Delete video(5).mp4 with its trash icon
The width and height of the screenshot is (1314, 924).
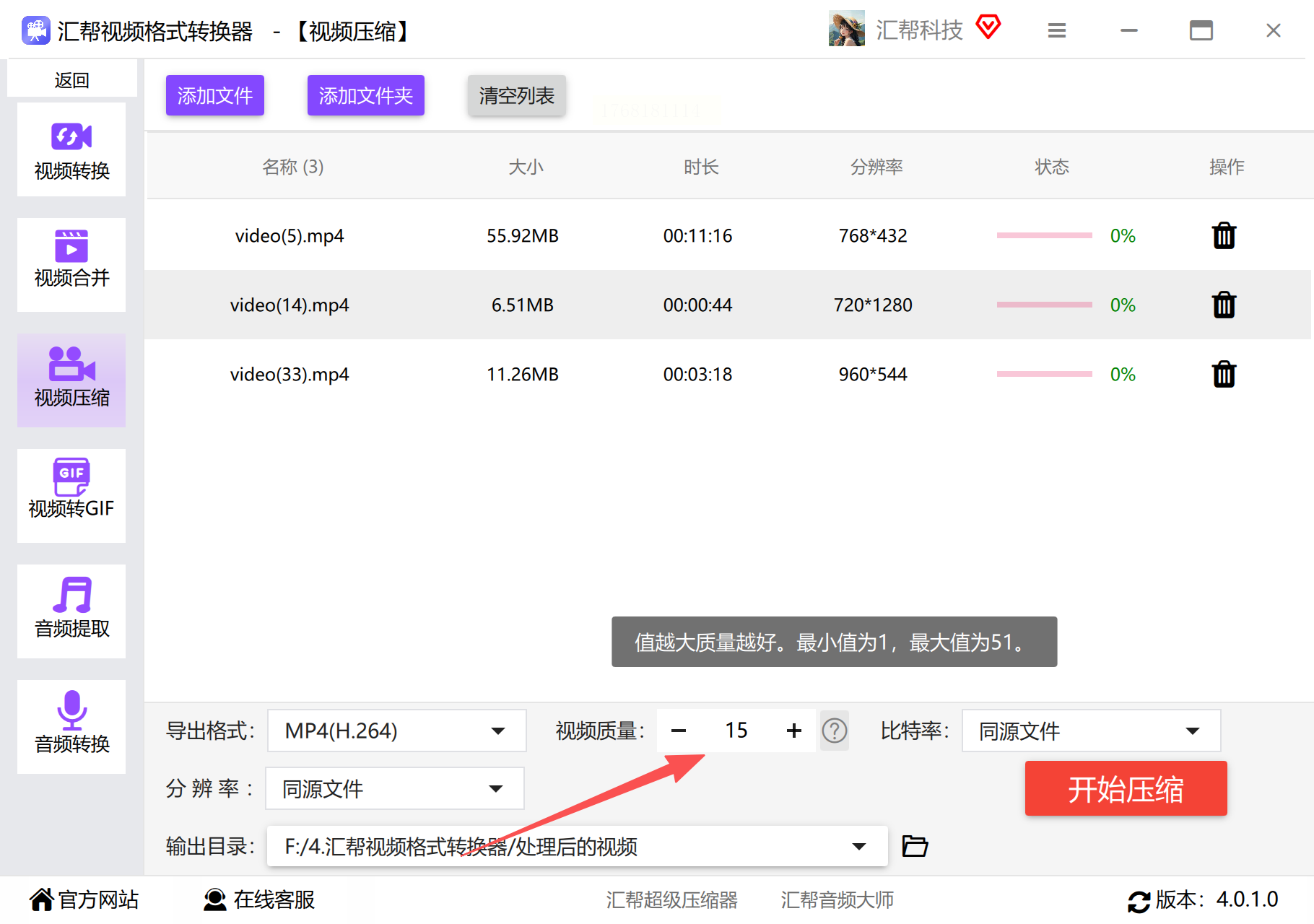pos(1224,236)
